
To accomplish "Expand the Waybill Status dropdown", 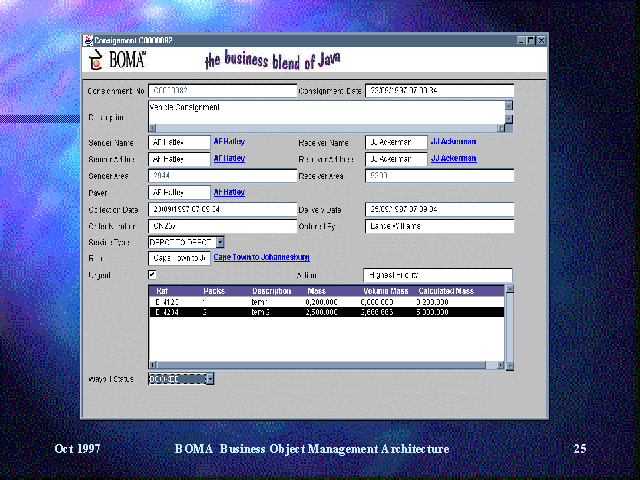I will 208,379.
